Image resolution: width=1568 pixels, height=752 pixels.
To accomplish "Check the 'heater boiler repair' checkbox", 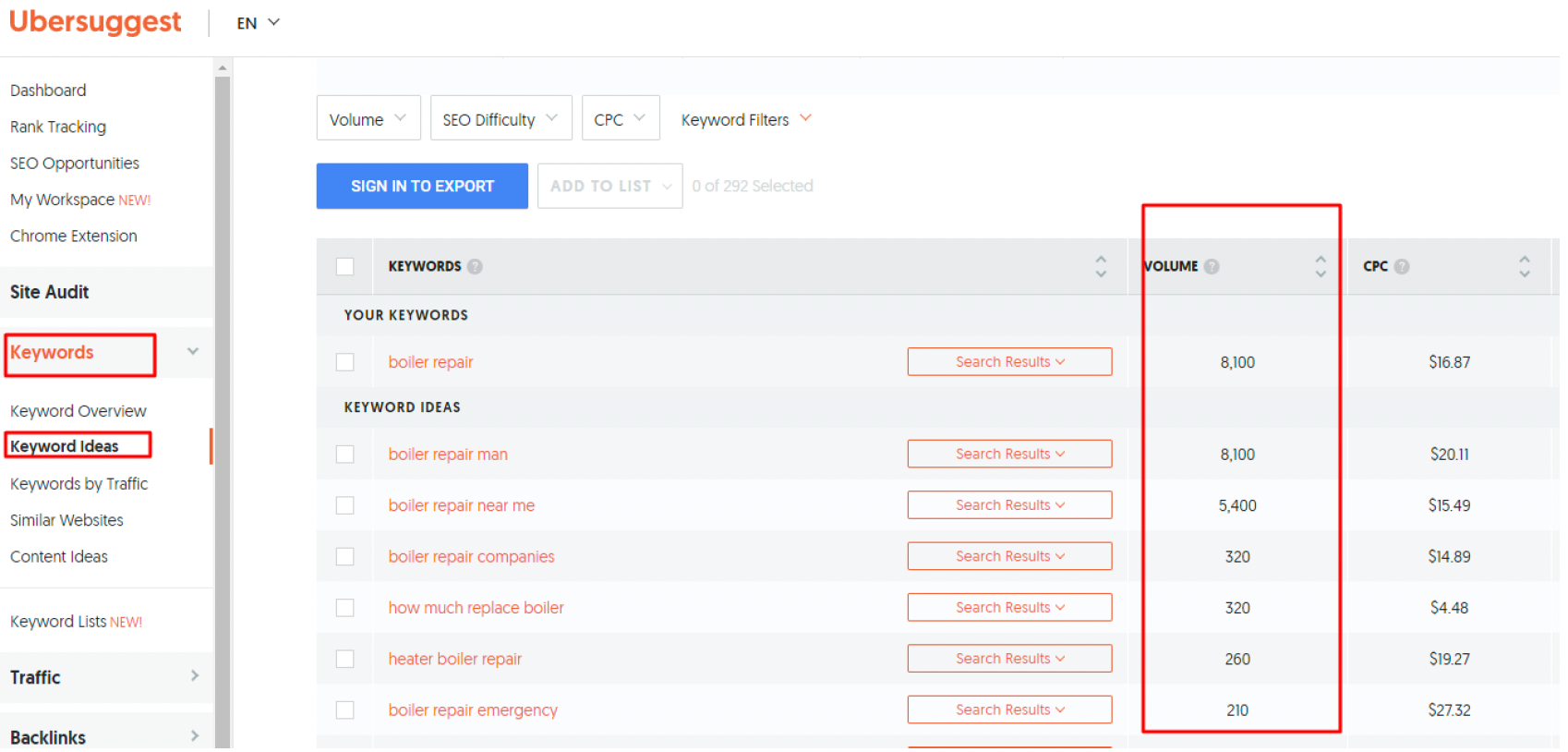I will (345, 659).
